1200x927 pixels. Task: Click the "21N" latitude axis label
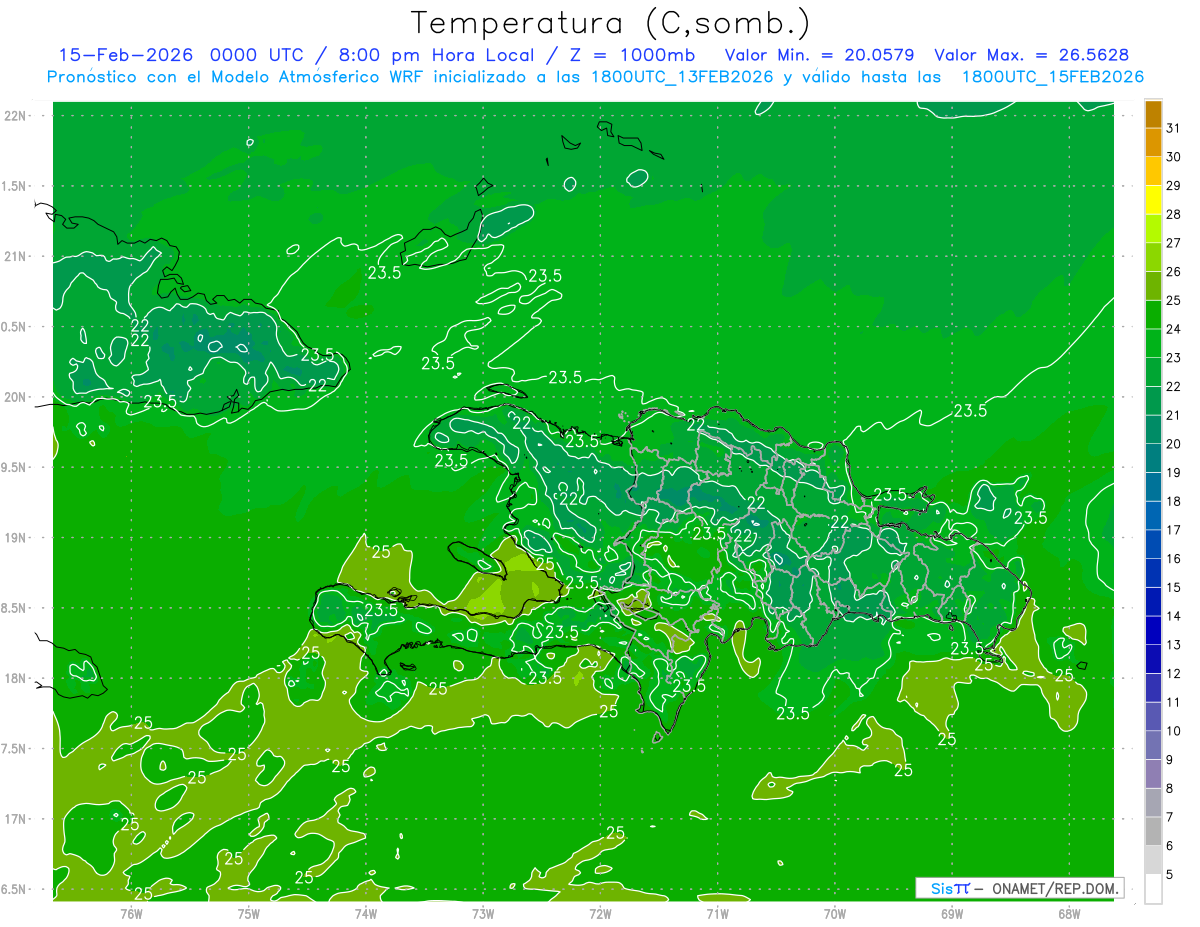click(16, 256)
